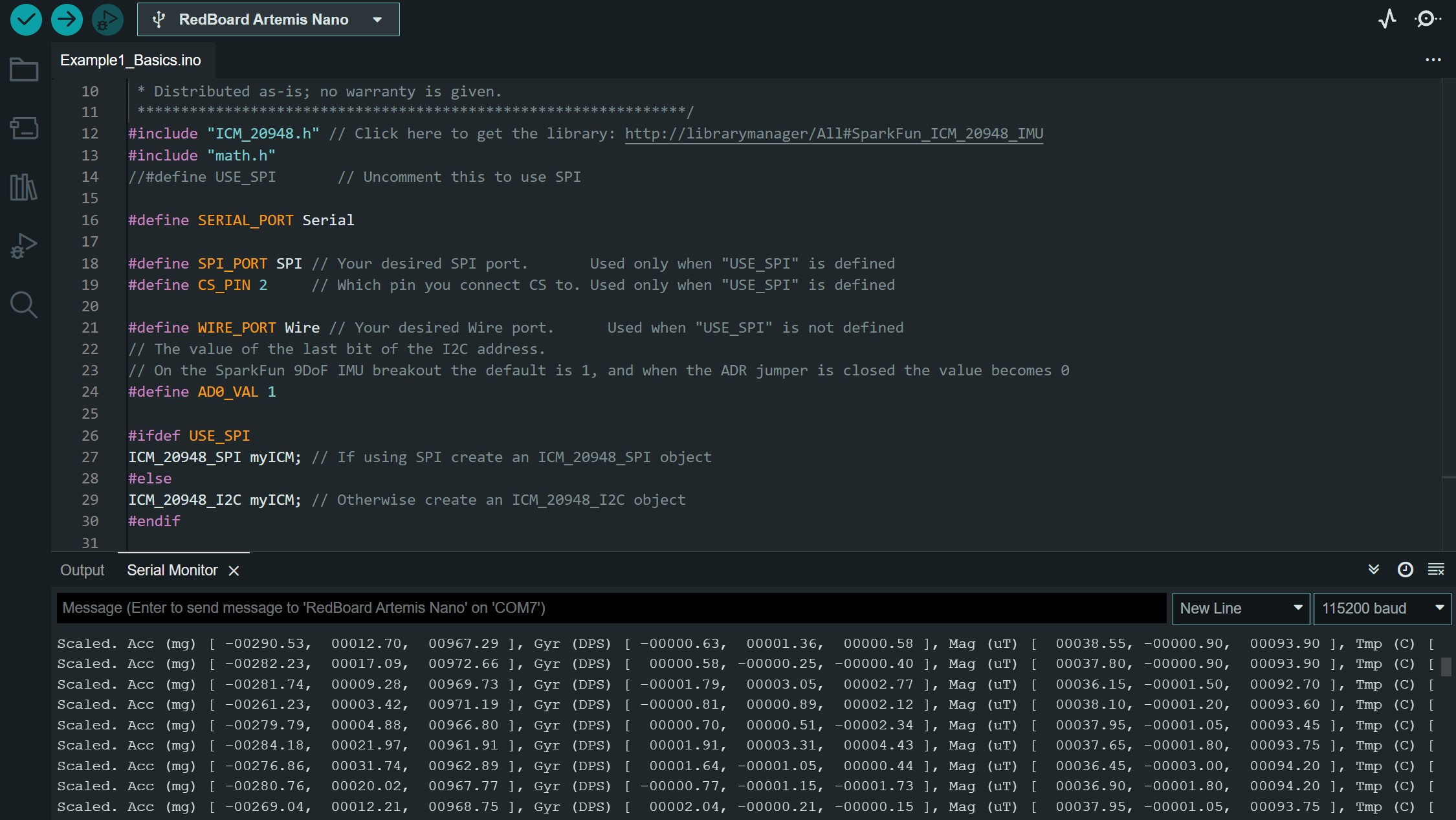The height and width of the screenshot is (820, 1456).
Task: Open the Debug panel sidebar icon
Action: click(x=24, y=246)
